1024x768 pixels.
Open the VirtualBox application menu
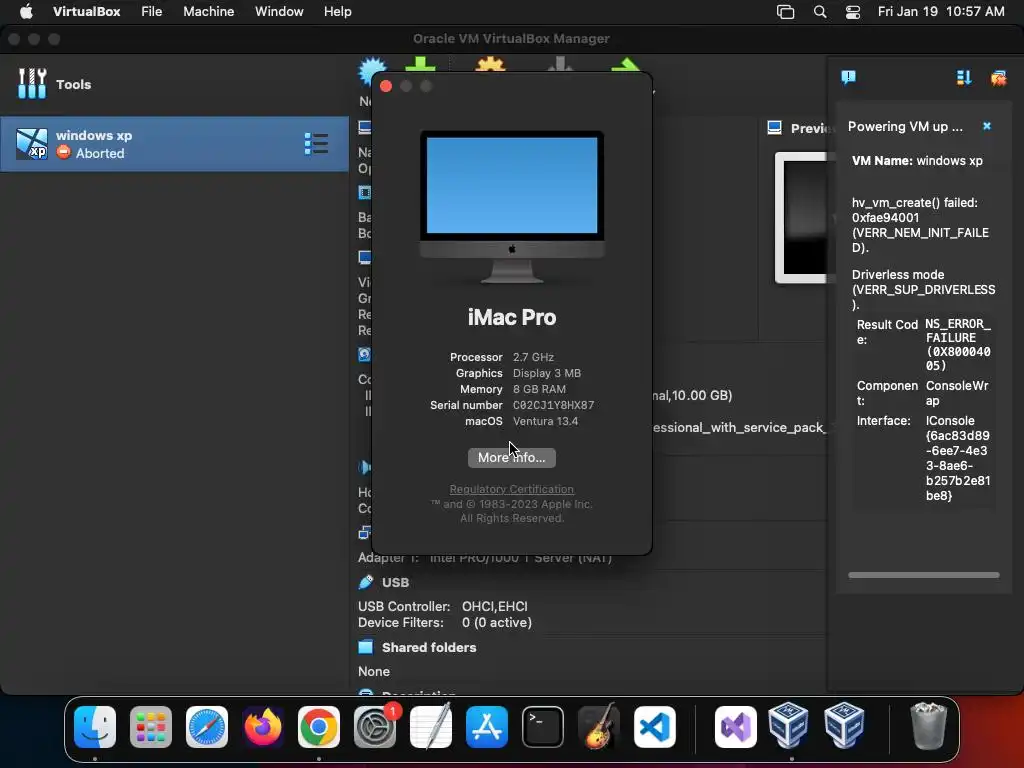pos(86,11)
